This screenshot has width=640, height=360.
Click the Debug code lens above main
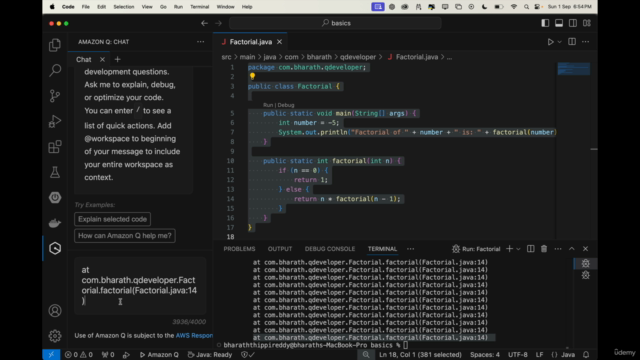(286, 105)
